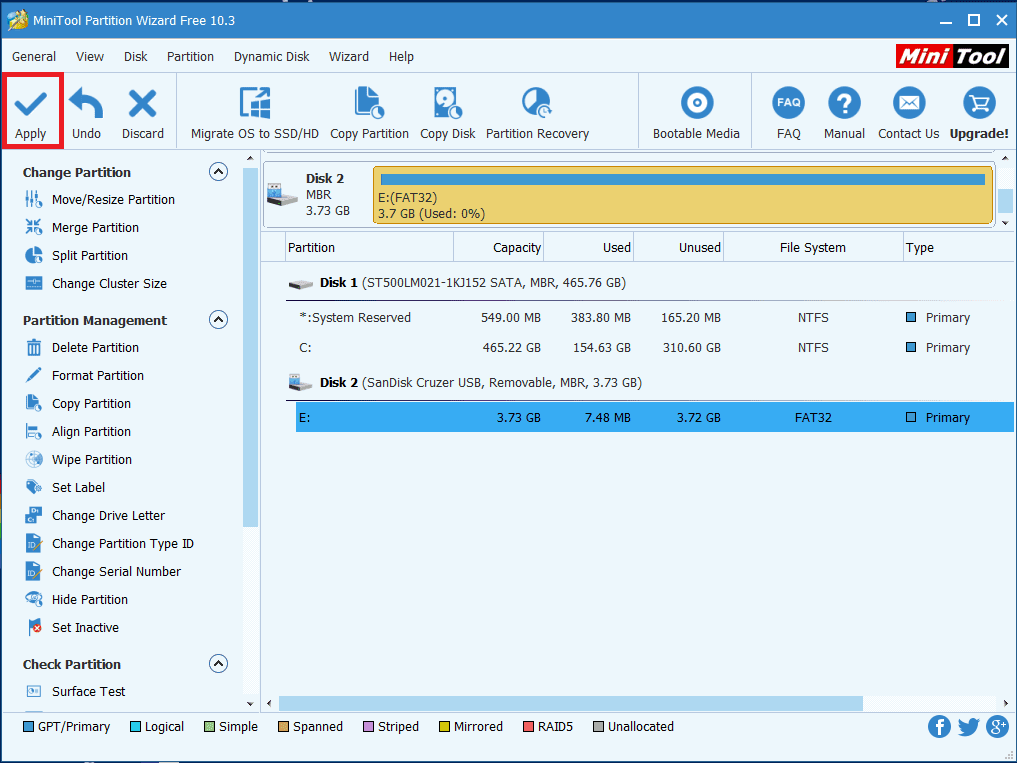1017x763 pixels.
Task: Open the Dynamic Disk menu
Action: [272, 56]
